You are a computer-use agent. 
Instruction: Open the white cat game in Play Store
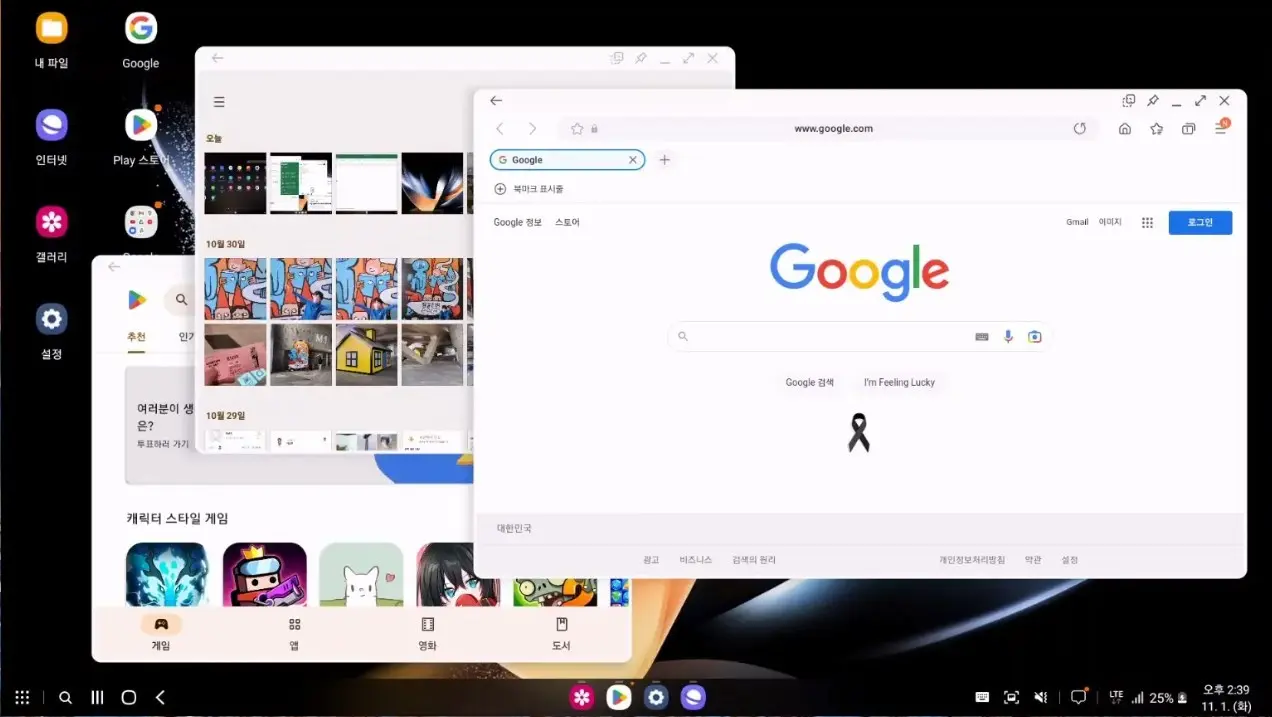[x=361, y=575]
